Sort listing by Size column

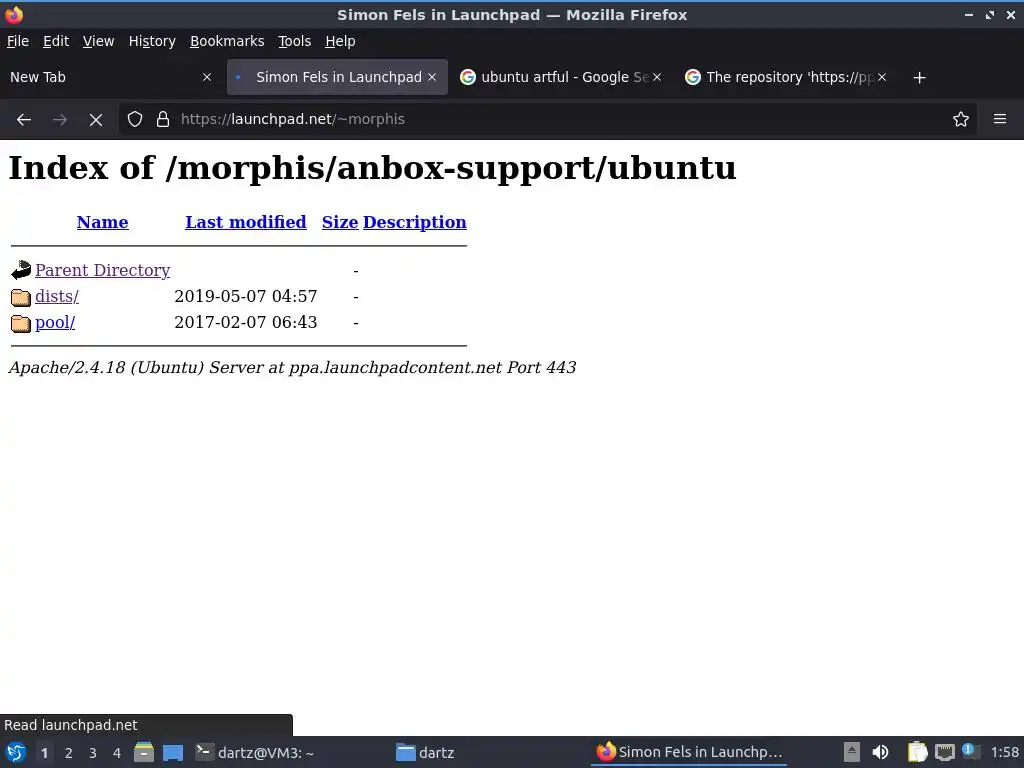pos(340,222)
